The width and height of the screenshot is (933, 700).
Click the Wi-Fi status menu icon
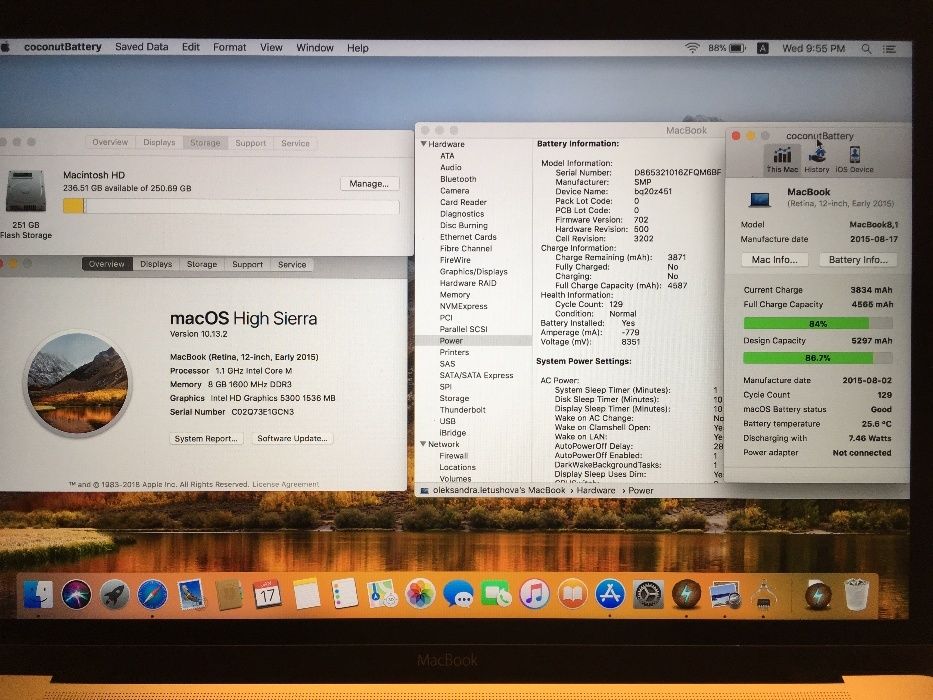click(x=692, y=48)
